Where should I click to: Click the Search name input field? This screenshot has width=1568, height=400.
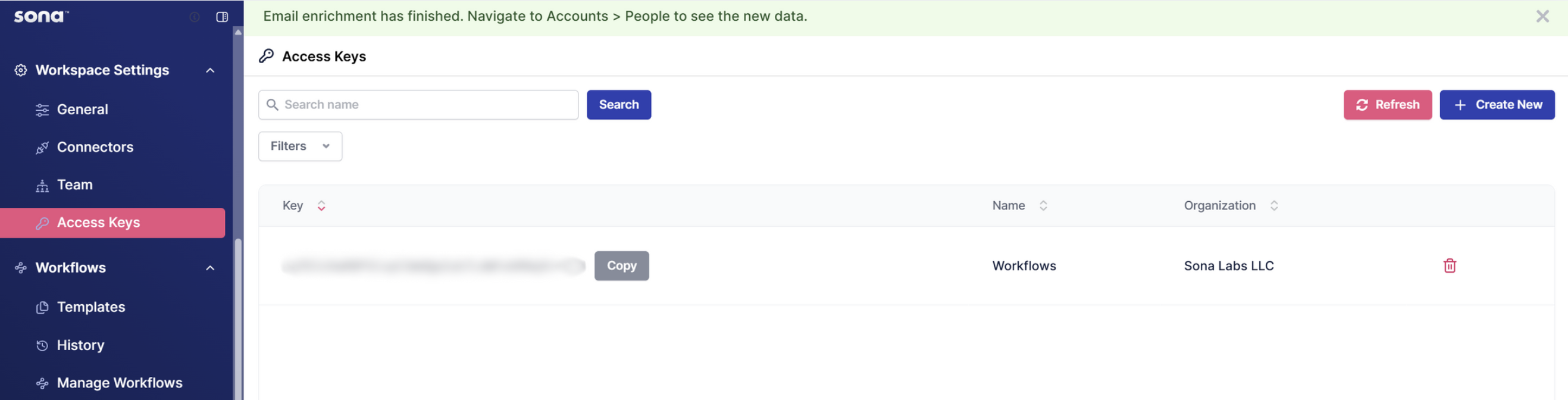pyautogui.click(x=418, y=104)
